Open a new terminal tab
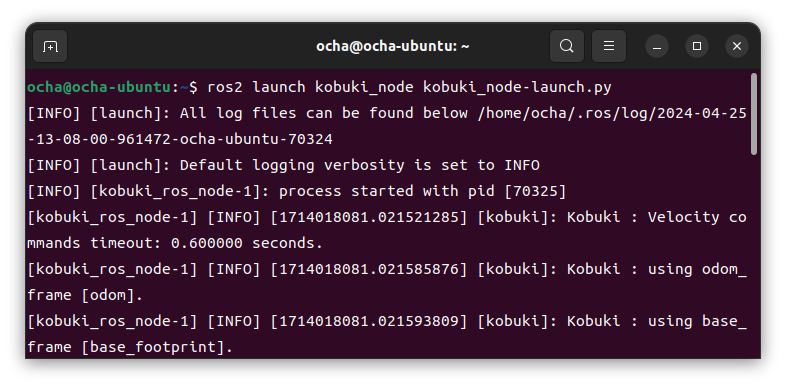The image size is (786, 387). 50,47
